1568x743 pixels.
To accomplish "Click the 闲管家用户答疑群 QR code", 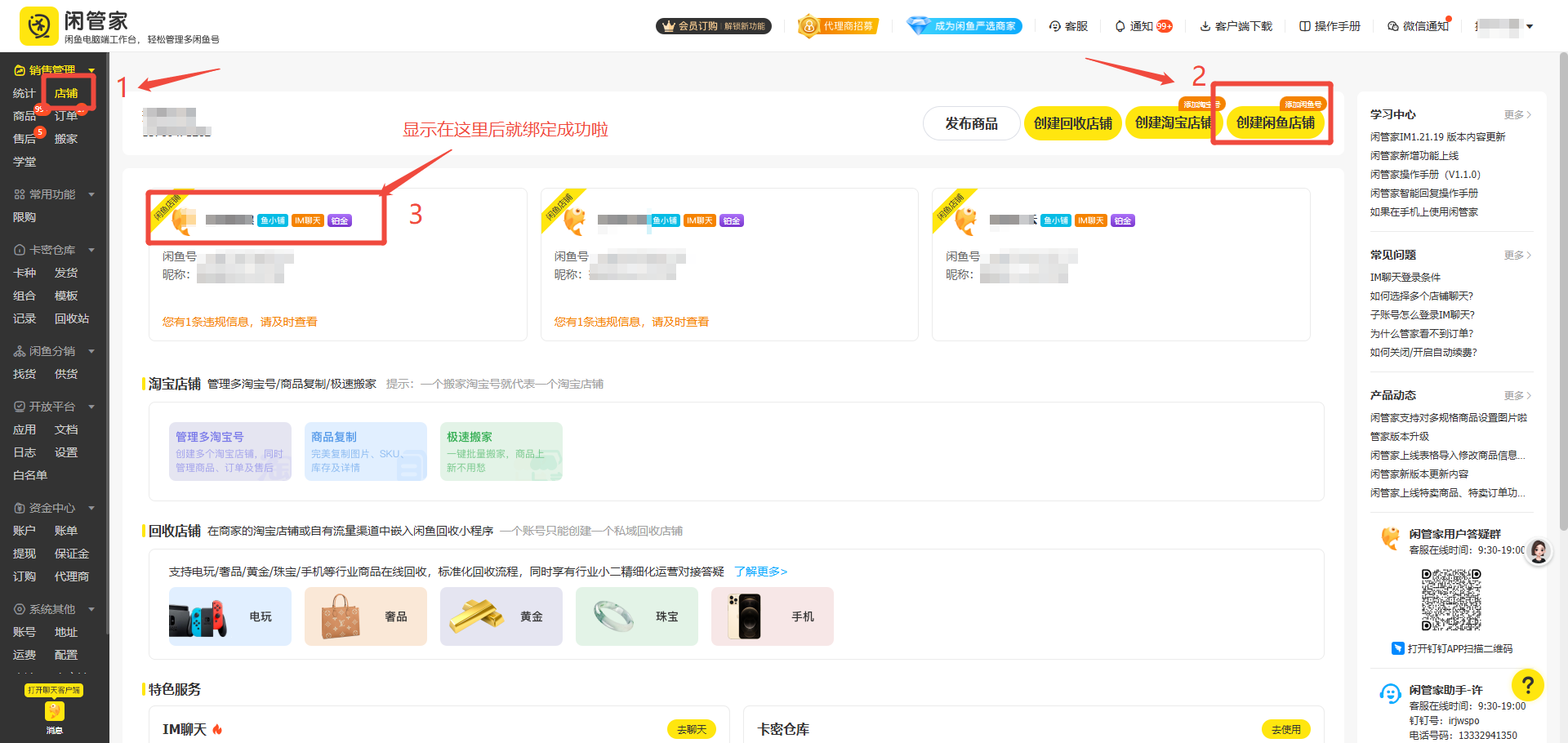I will pyautogui.click(x=1450, y=599).
